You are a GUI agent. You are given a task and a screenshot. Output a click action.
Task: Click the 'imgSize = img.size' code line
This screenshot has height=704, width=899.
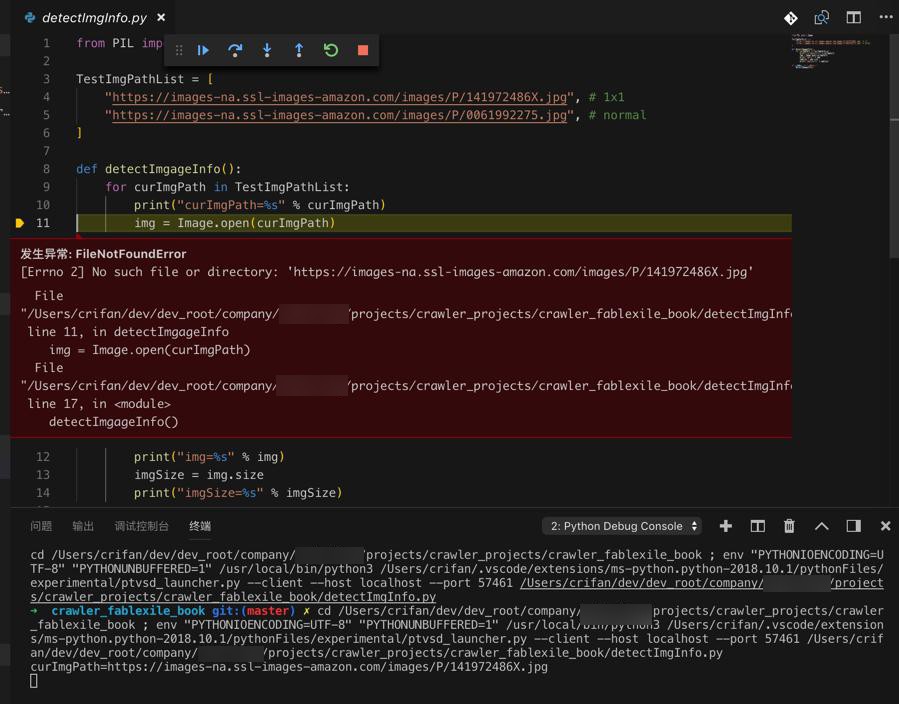coord(199,475)
